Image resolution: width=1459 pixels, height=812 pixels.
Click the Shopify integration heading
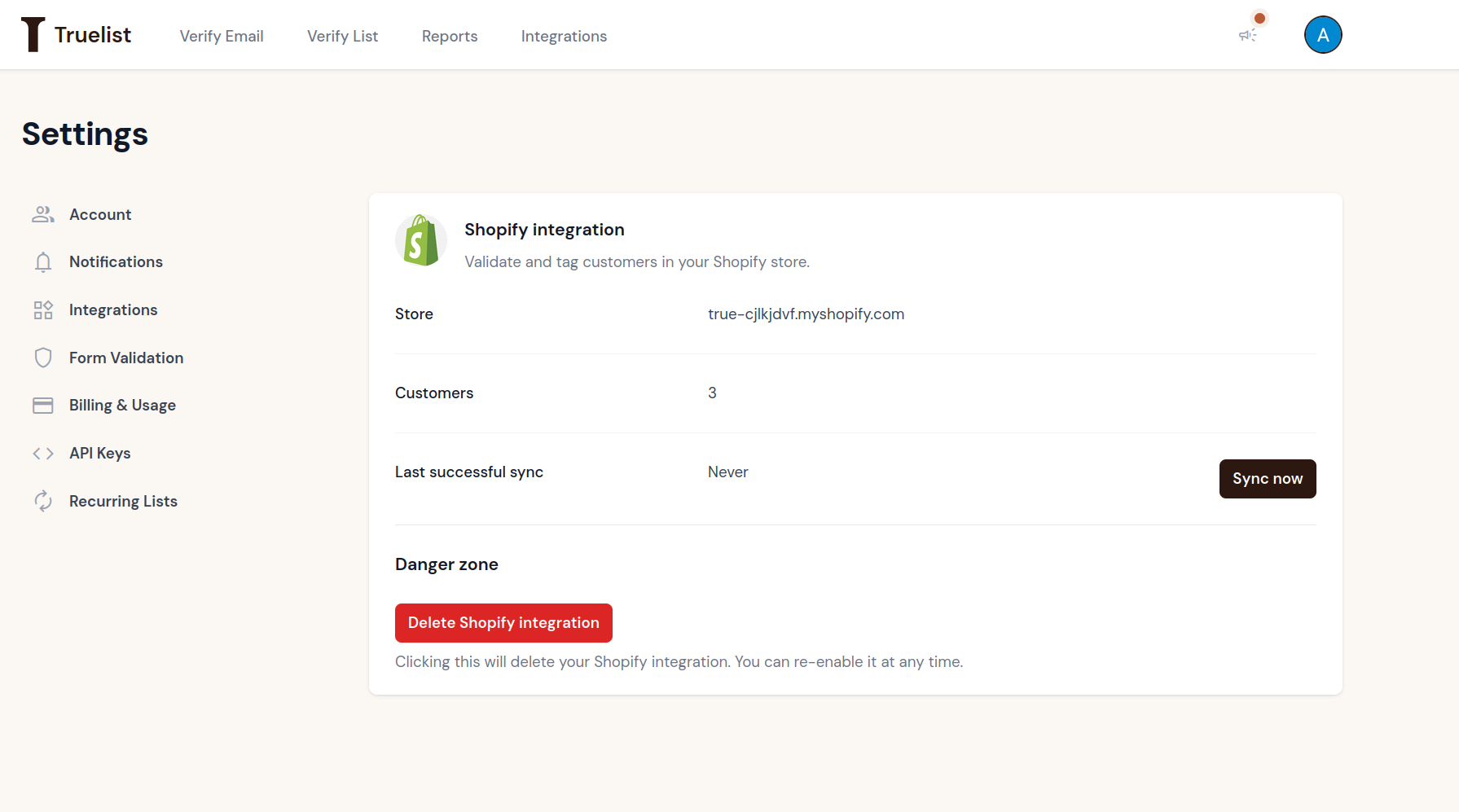(544, 230)
